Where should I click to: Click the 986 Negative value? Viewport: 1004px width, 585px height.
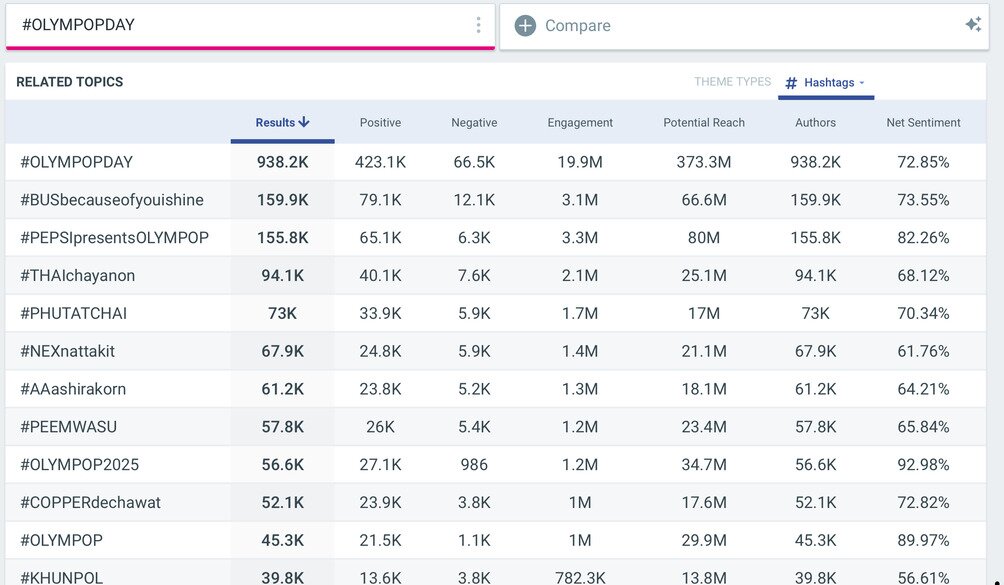coord(474,464)
